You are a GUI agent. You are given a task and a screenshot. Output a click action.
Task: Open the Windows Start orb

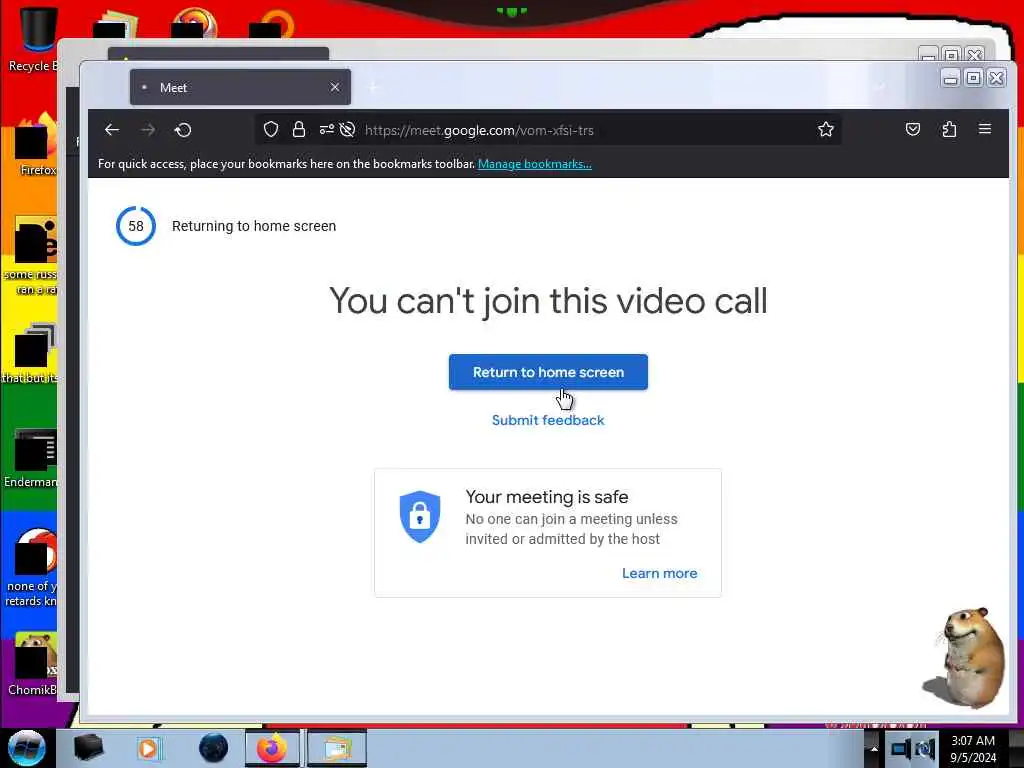point(27,748)
